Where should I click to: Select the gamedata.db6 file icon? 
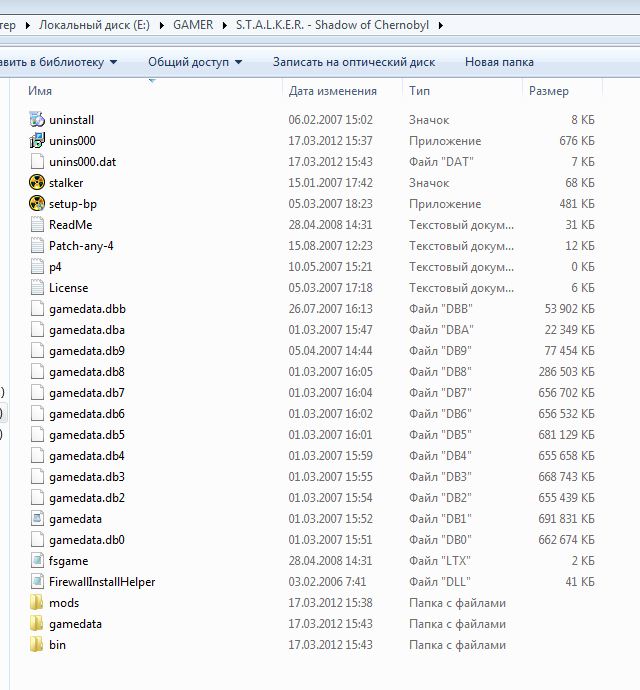[x=37, y=414]
